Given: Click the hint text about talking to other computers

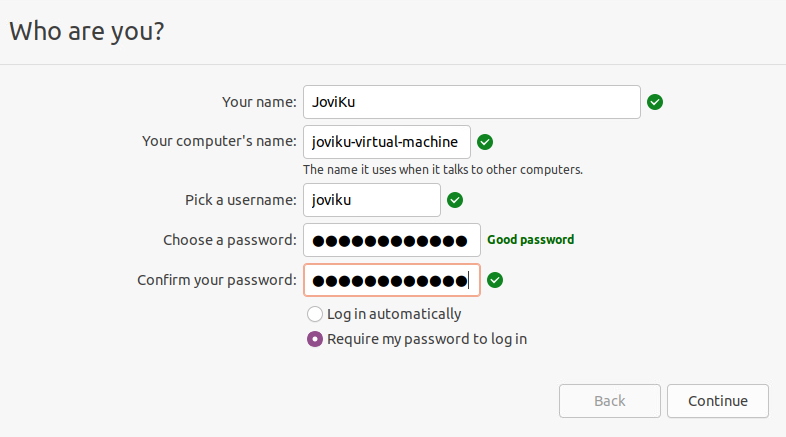Looking at the screenshot, I should pyautogui.click(x=443, y=170).
